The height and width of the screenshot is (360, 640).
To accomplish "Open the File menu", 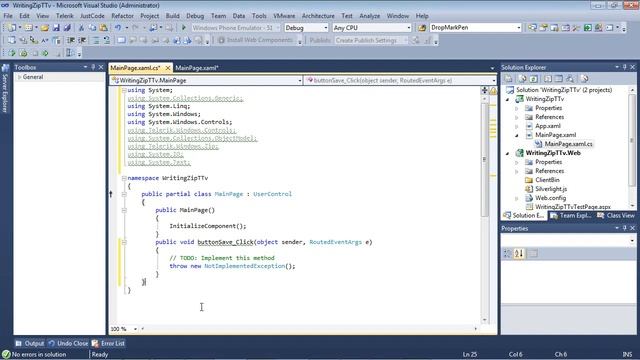I will (x=8, y=16).
